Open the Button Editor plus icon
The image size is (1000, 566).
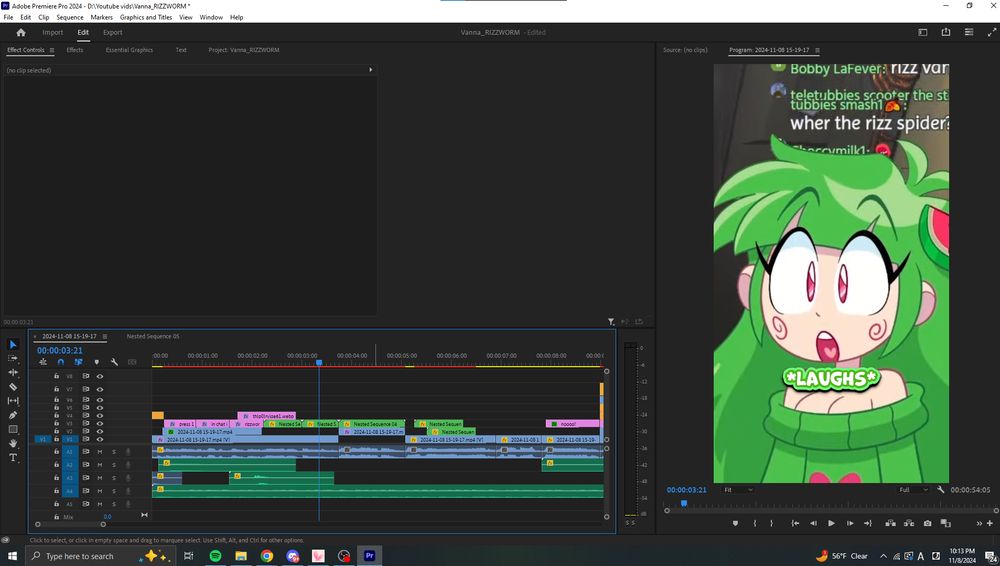click(990, 523)
